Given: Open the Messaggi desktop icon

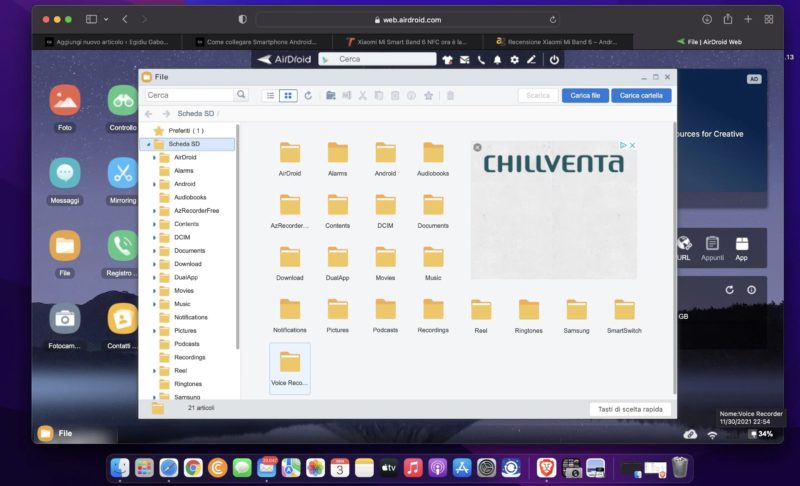Looking at the screenshot, I should point(65,173).
